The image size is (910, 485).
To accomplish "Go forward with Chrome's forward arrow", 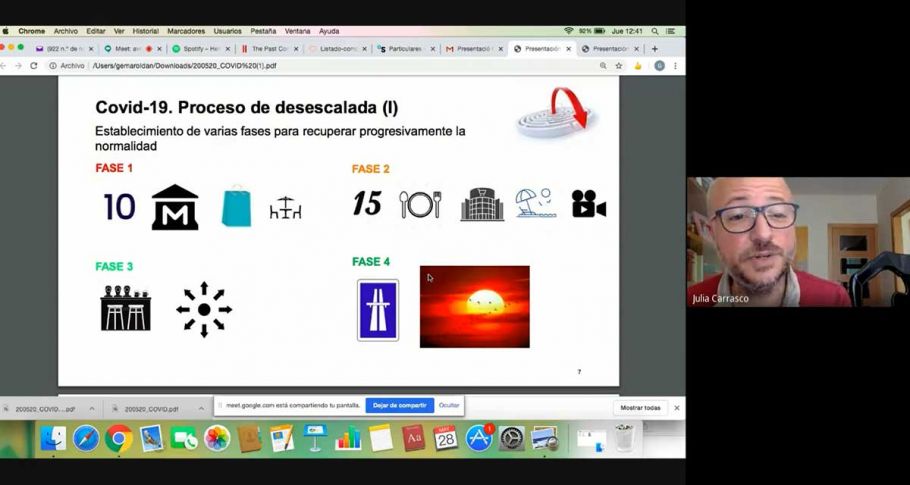I will [19, 66].
